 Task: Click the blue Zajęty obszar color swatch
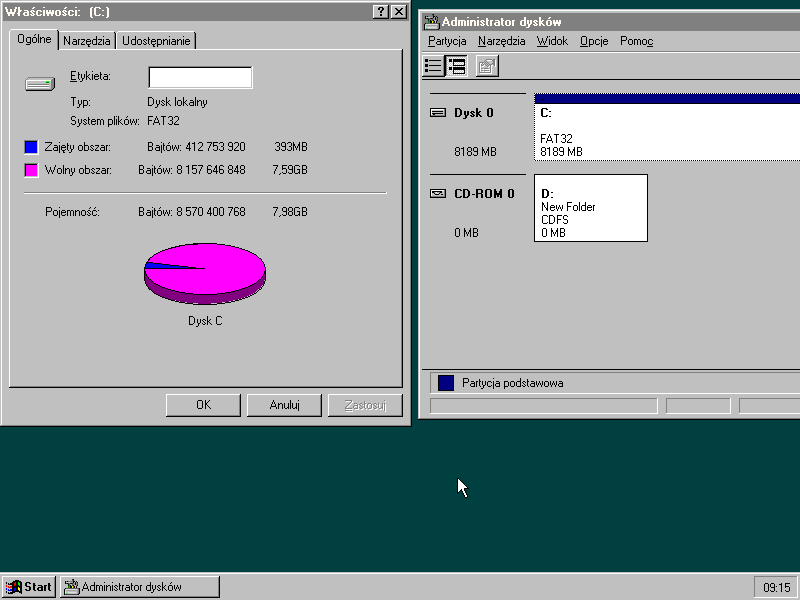tap(31, 147)
